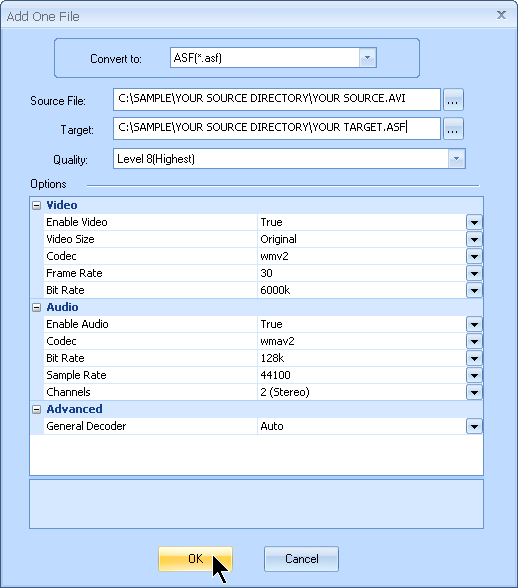Screen dimensions: 518x588
Task: Open the General Decoder dropdown arrow
Action: [474, 426]
